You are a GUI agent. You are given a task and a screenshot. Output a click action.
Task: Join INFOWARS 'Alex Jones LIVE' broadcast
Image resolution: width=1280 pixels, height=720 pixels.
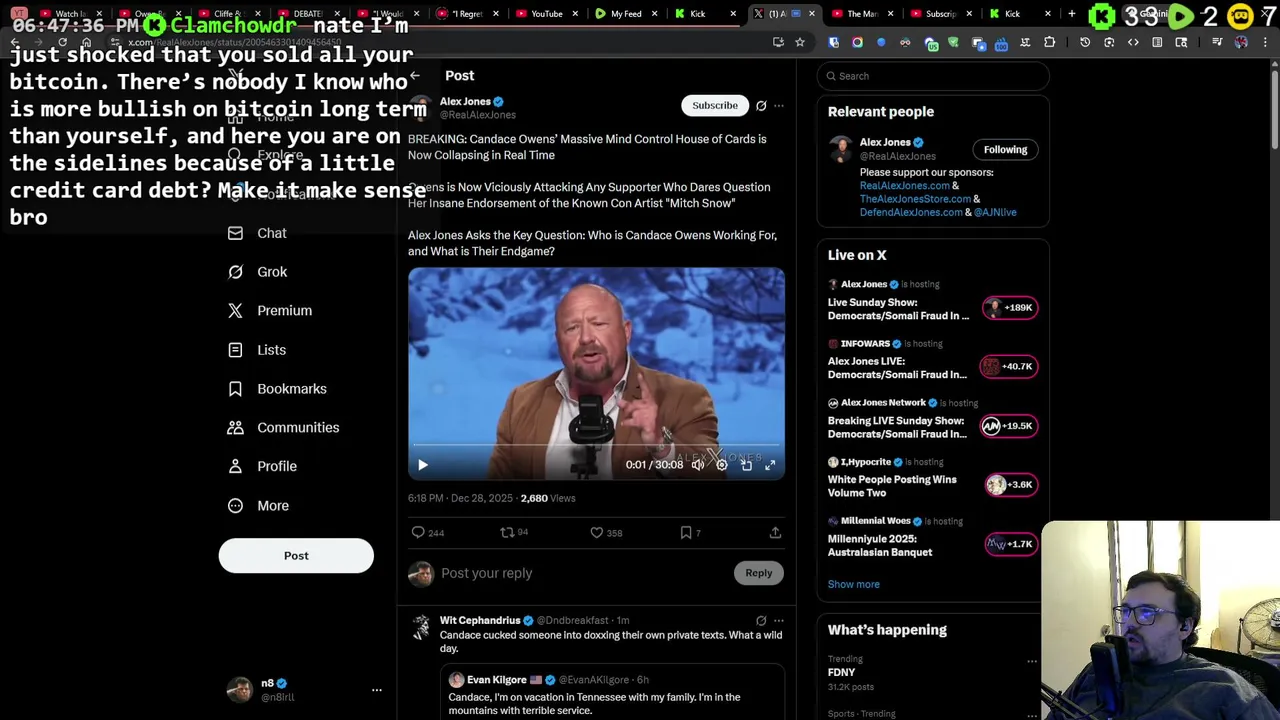tap(932, 360)
